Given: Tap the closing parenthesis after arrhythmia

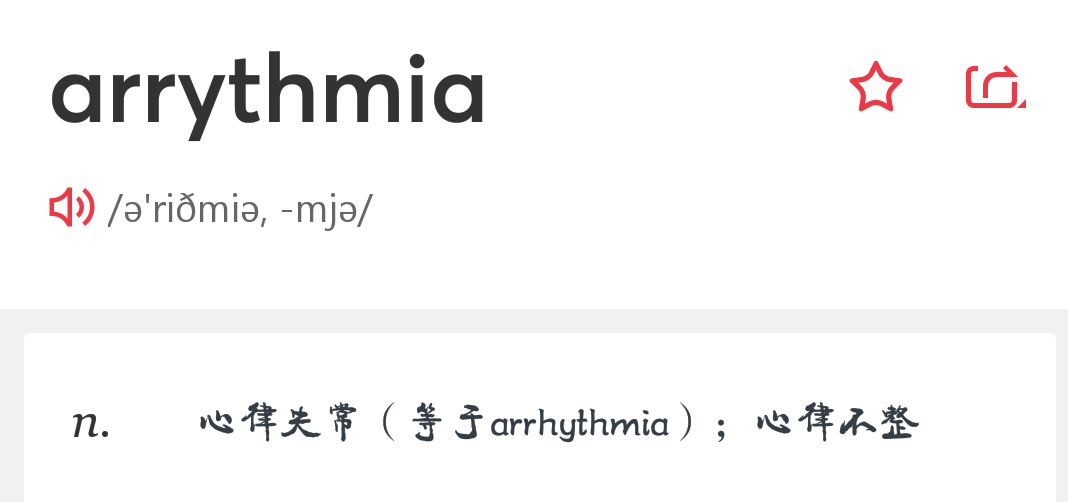Looking at the screenshot, I should (x=689, y=424).
